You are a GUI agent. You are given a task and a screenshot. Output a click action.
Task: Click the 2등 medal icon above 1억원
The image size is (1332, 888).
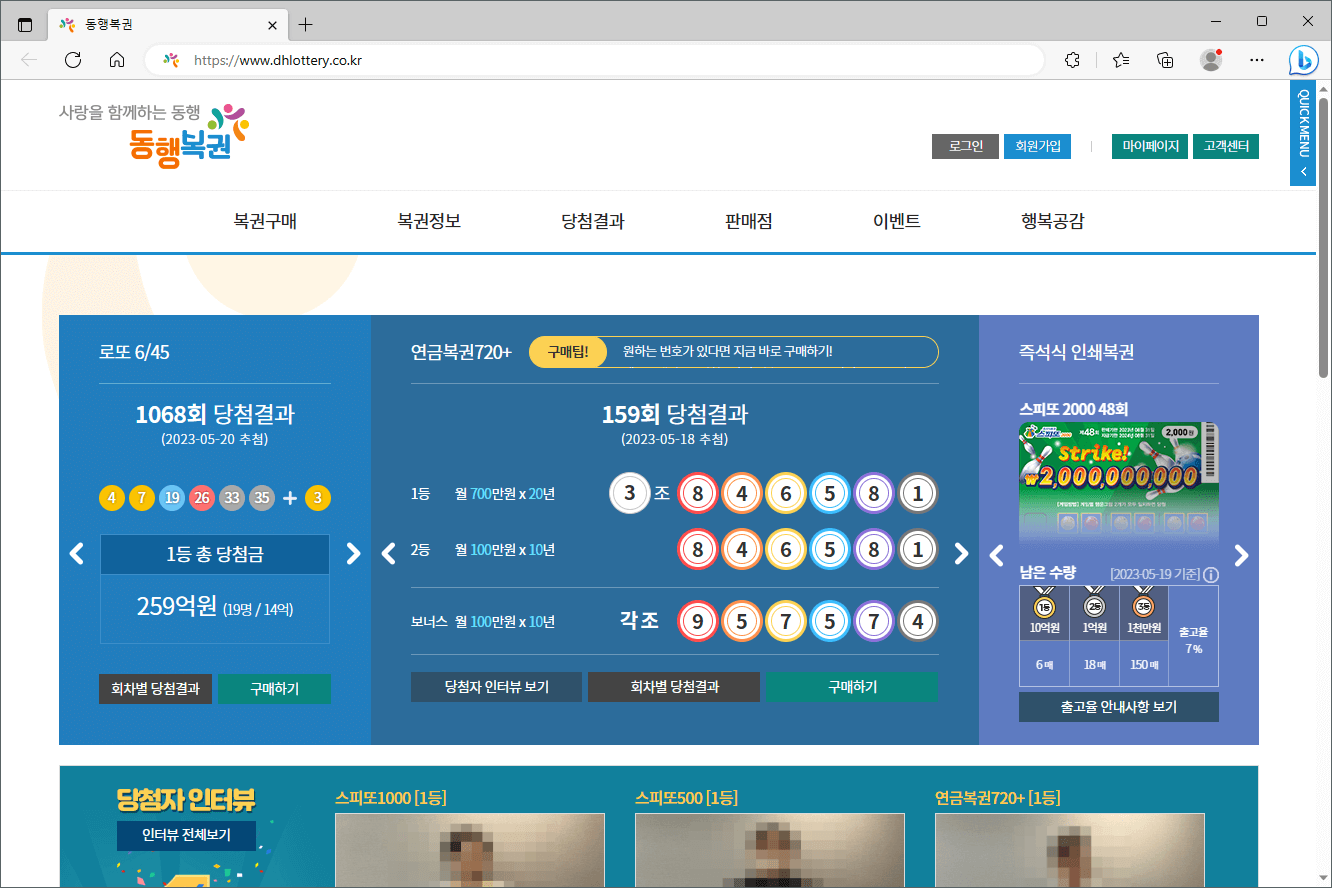[1094, 606]
